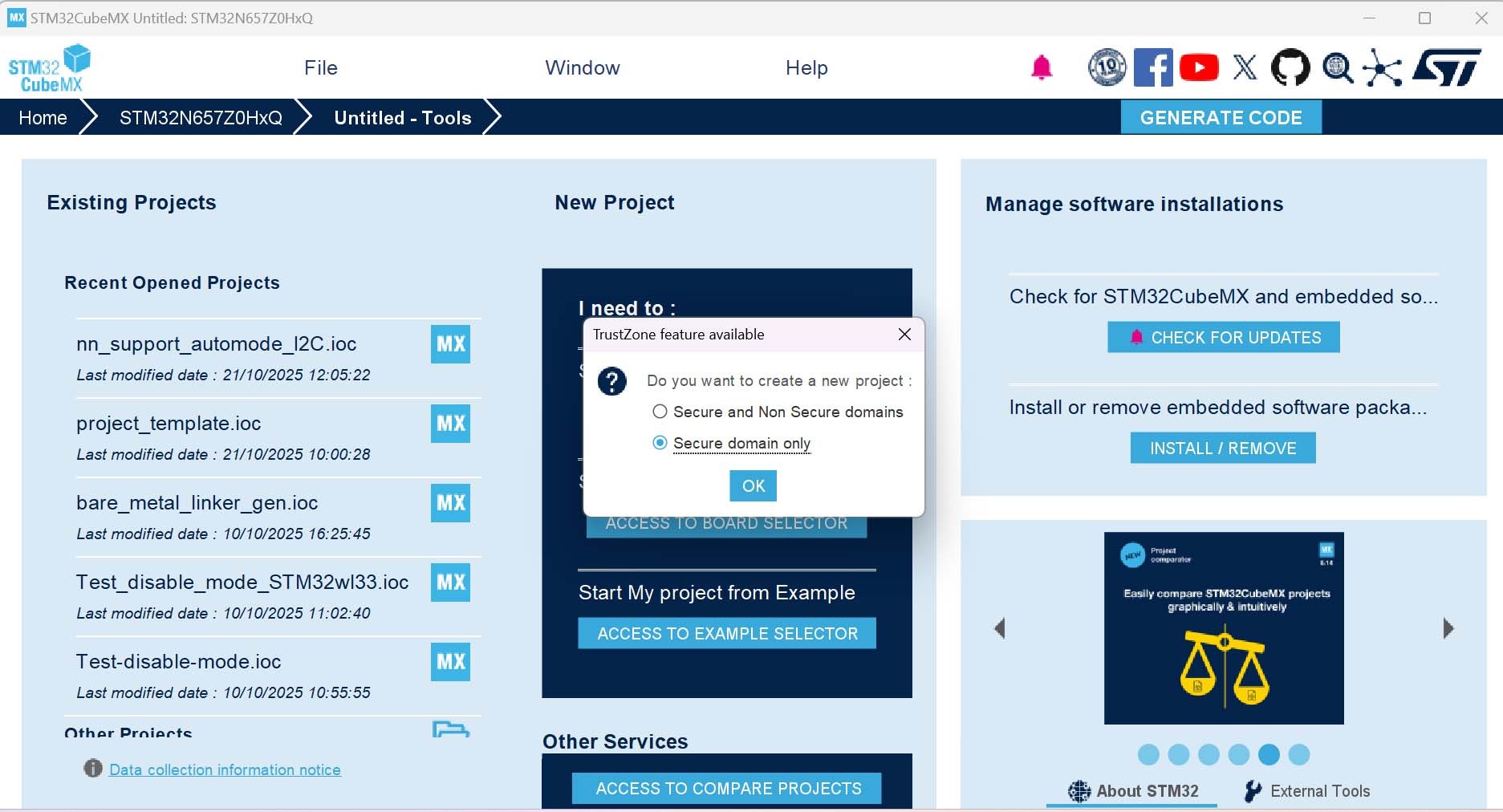Click CHECK FOR UPDATES button
The width and height of the screenshot is (1503, 812).
[1224, 337]
